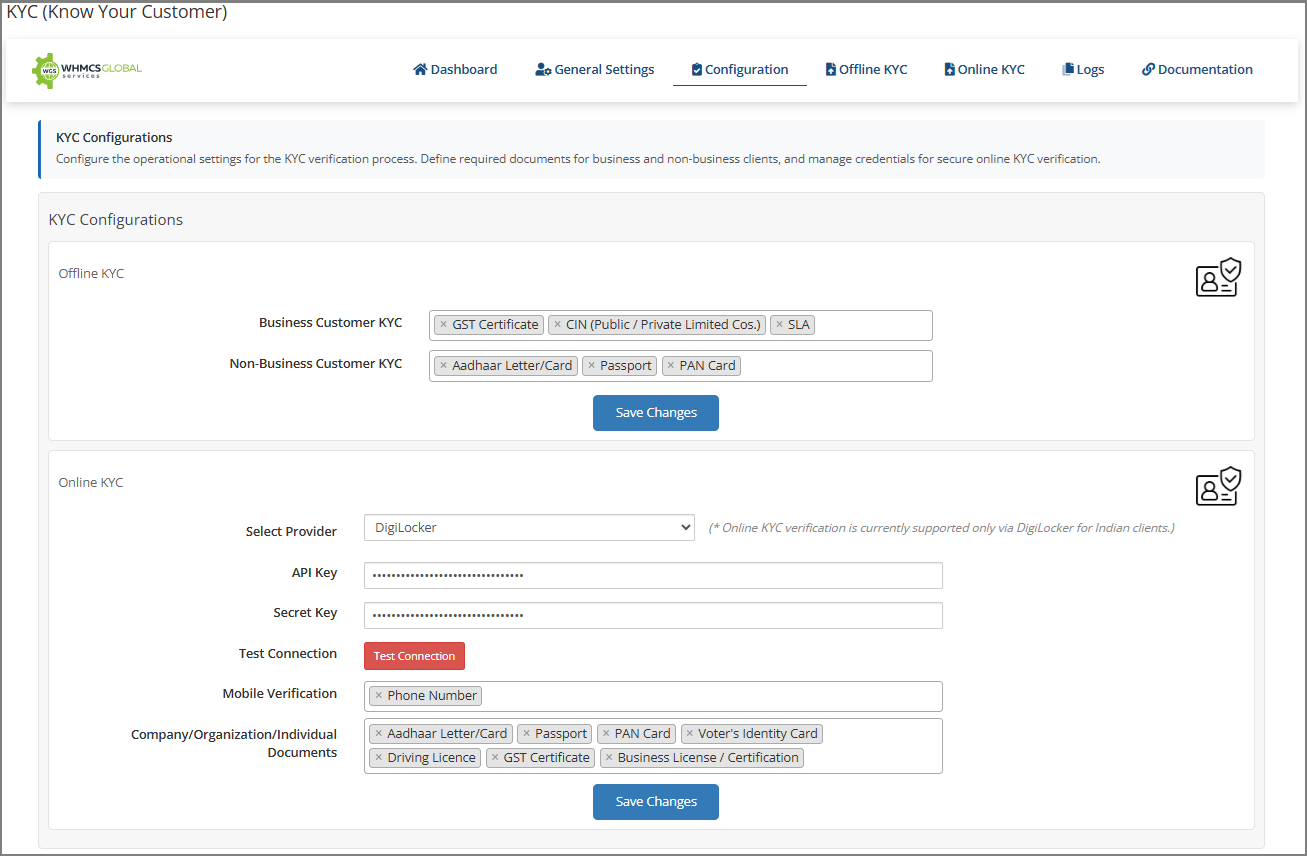Remove the Business License / Certification tag

pyautogui.click(x=609, y=758)
